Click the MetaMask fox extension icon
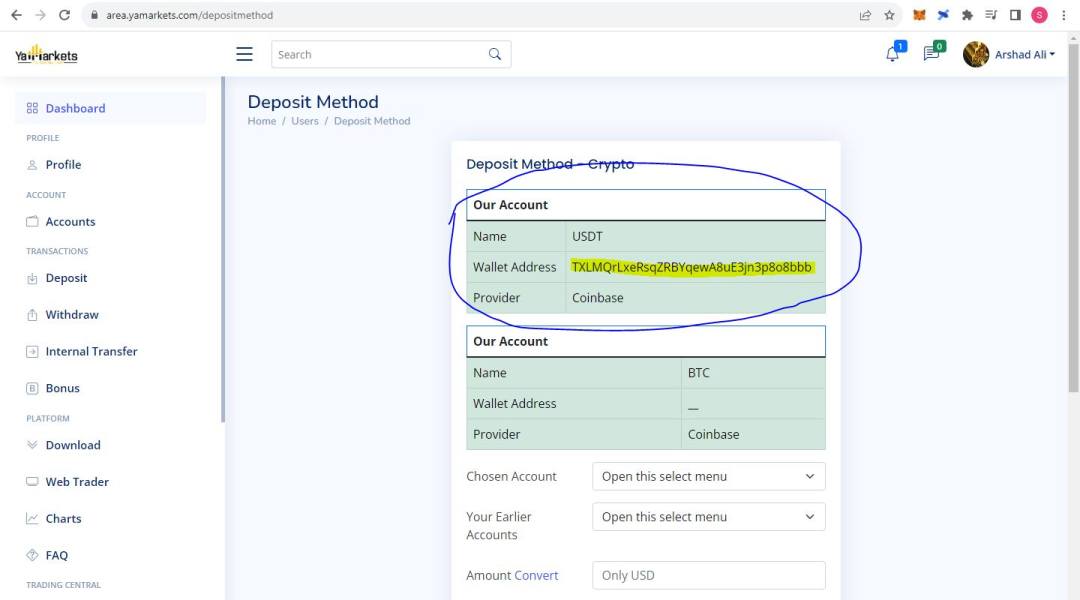 (919, 15)
